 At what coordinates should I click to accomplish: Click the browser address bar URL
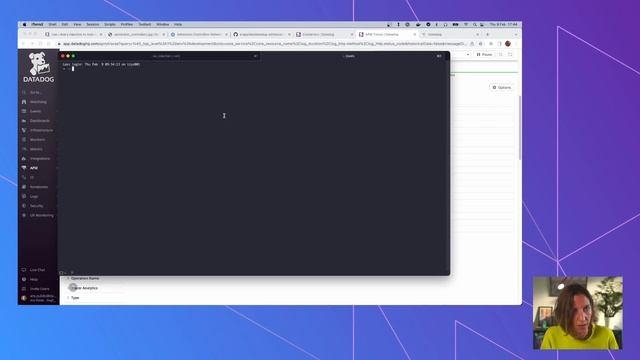coord(263,44)
